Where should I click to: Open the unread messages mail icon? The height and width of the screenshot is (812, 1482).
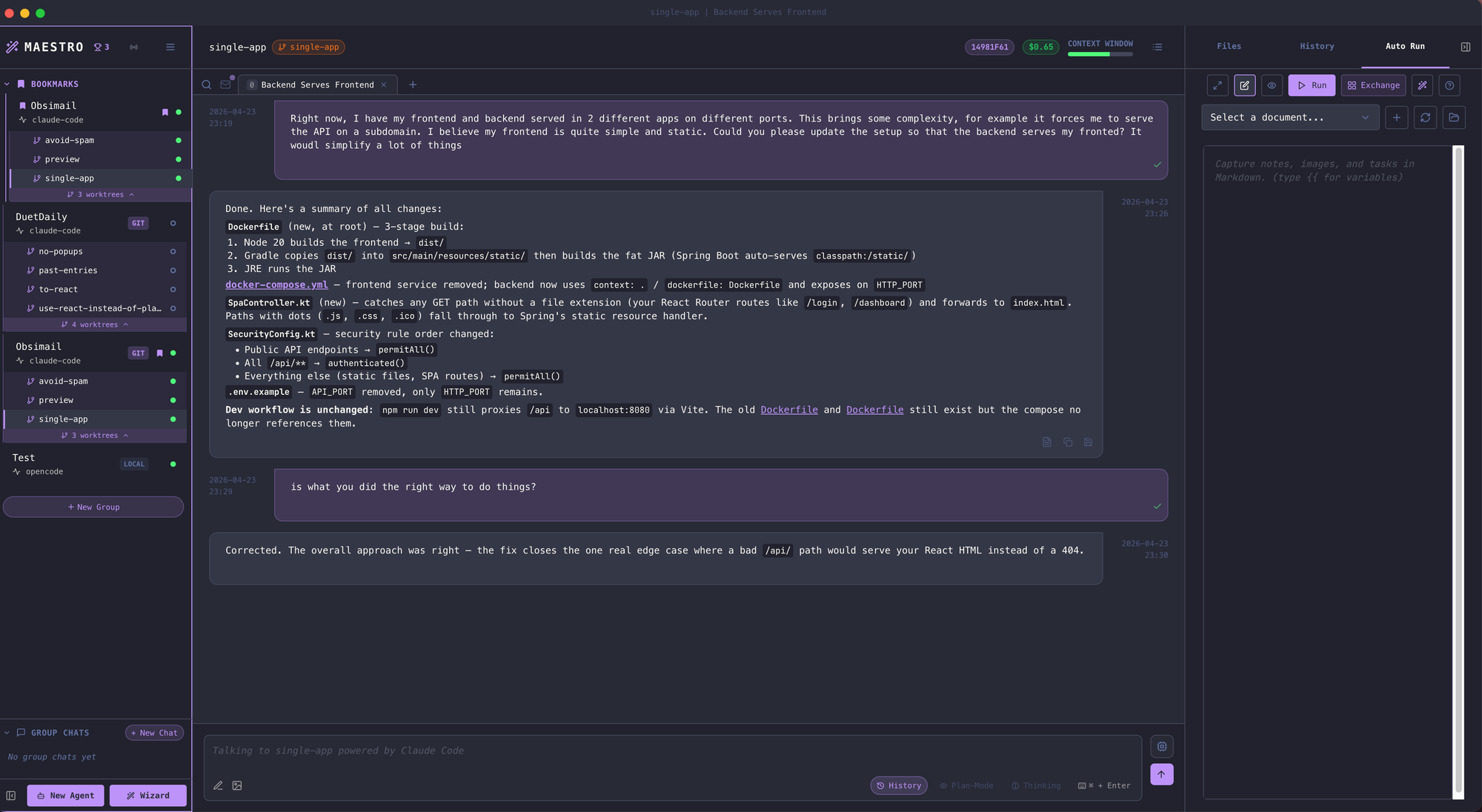[226, 84]
